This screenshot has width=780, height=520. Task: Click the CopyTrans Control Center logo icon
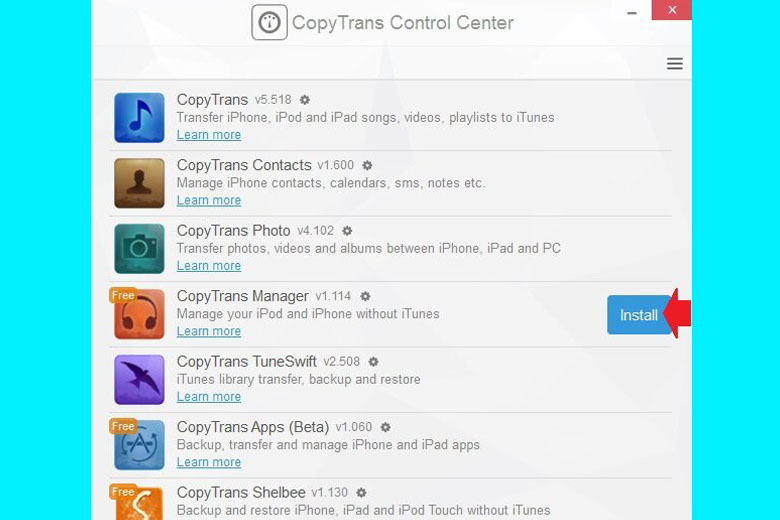tap(269, 22)
